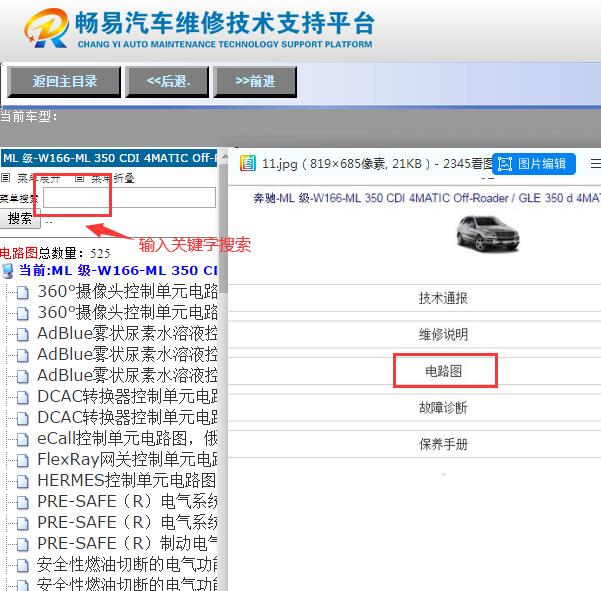Image resolution: width=601 pixels, height=591 pixels.
Task: Click the 返回主目录 button
Action: (x=64, y=82)
